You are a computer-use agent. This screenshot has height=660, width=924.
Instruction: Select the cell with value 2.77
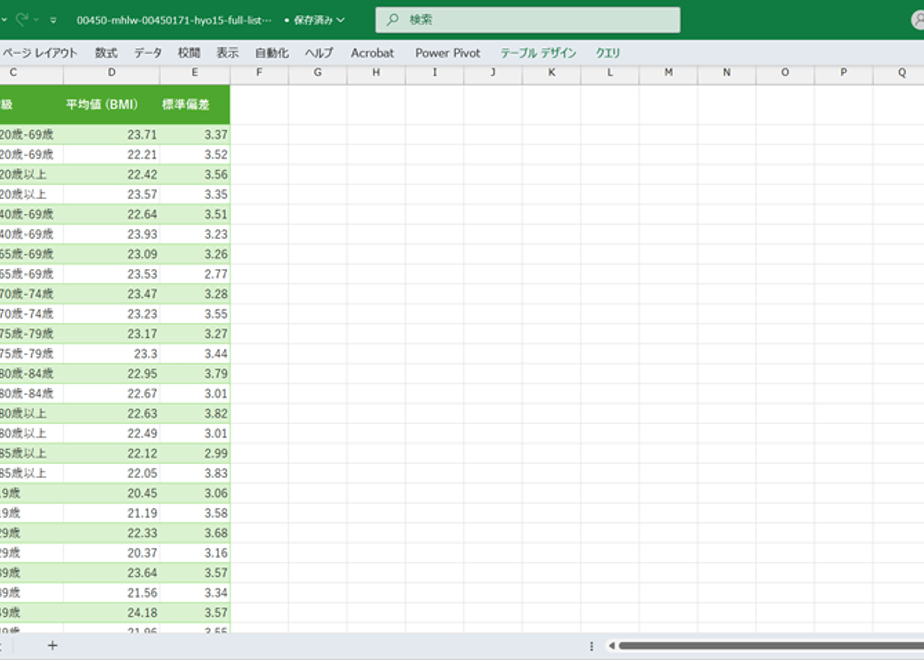tap(195, 274)
